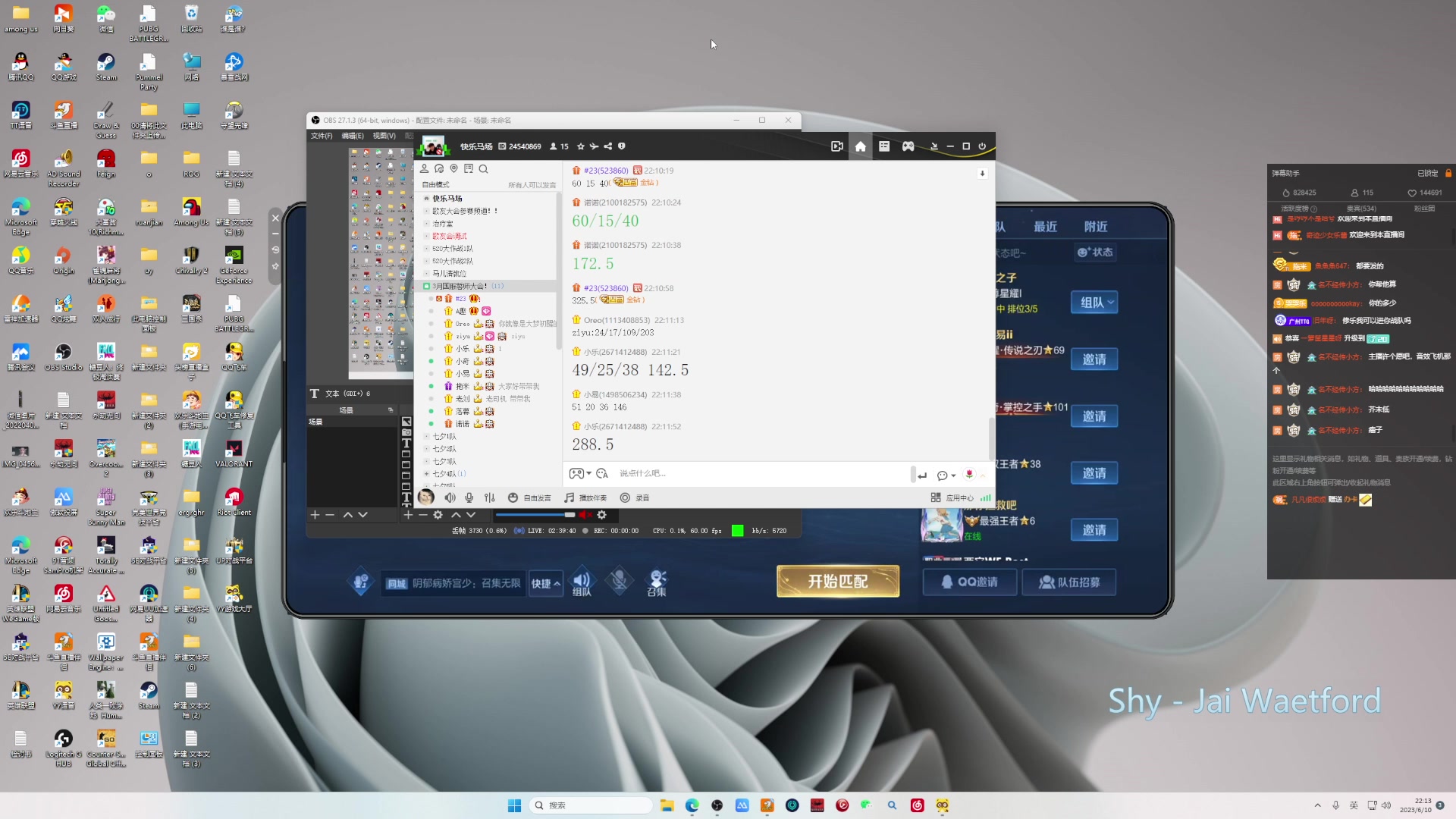
Task: Open the YY home tab icon
Action: tap(860, 146)
